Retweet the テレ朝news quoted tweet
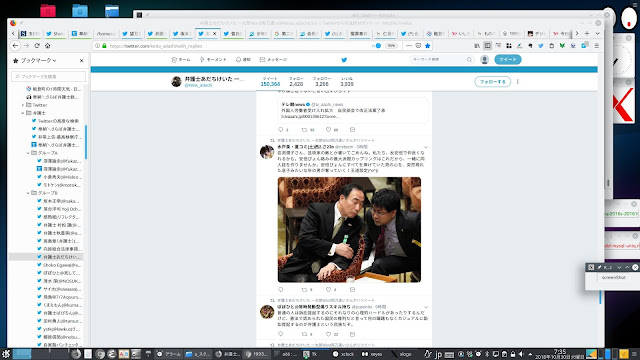This screenshot has height=360, width=640. click(x=304, y=129)
